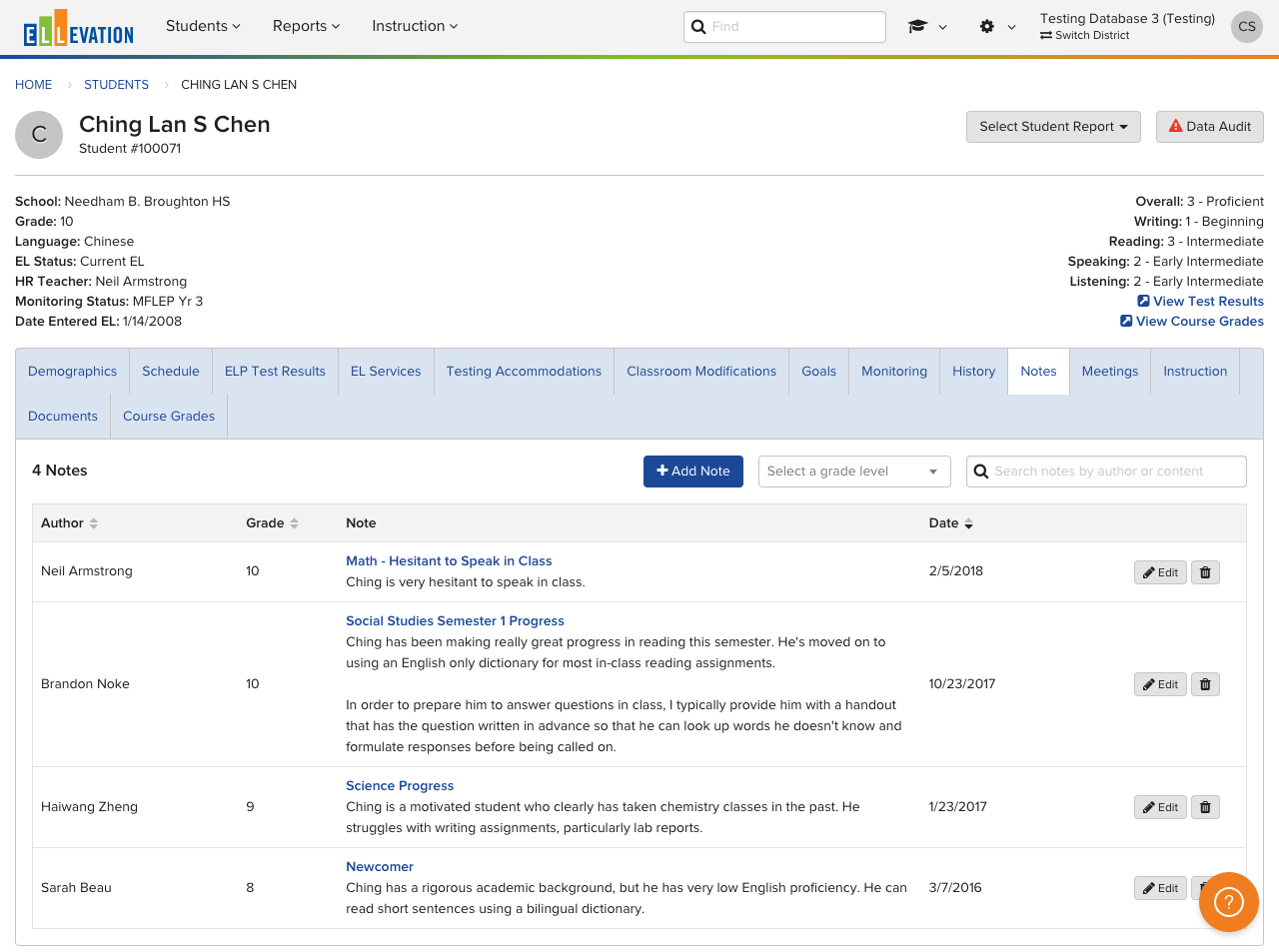Switch to the Schedule tab
The width and height of the screenshot is (1279, 952).
[x=171, y=372]
